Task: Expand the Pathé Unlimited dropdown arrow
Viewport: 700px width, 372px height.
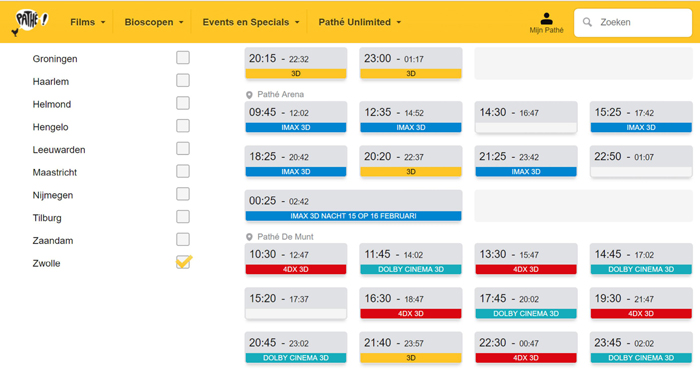Action: tap(399, 22)
